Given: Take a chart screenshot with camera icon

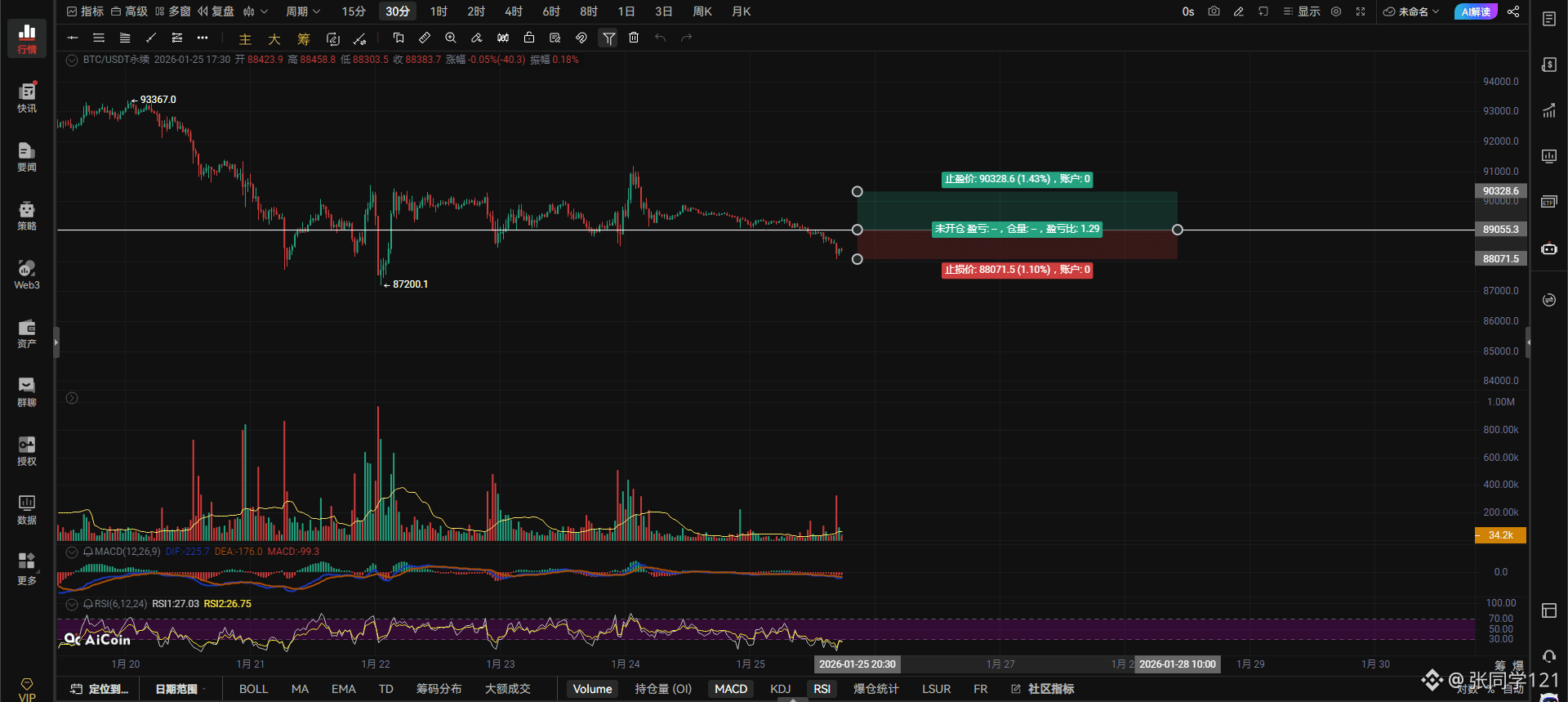Looking at the screenshot, I should [x=1214, y=11].
